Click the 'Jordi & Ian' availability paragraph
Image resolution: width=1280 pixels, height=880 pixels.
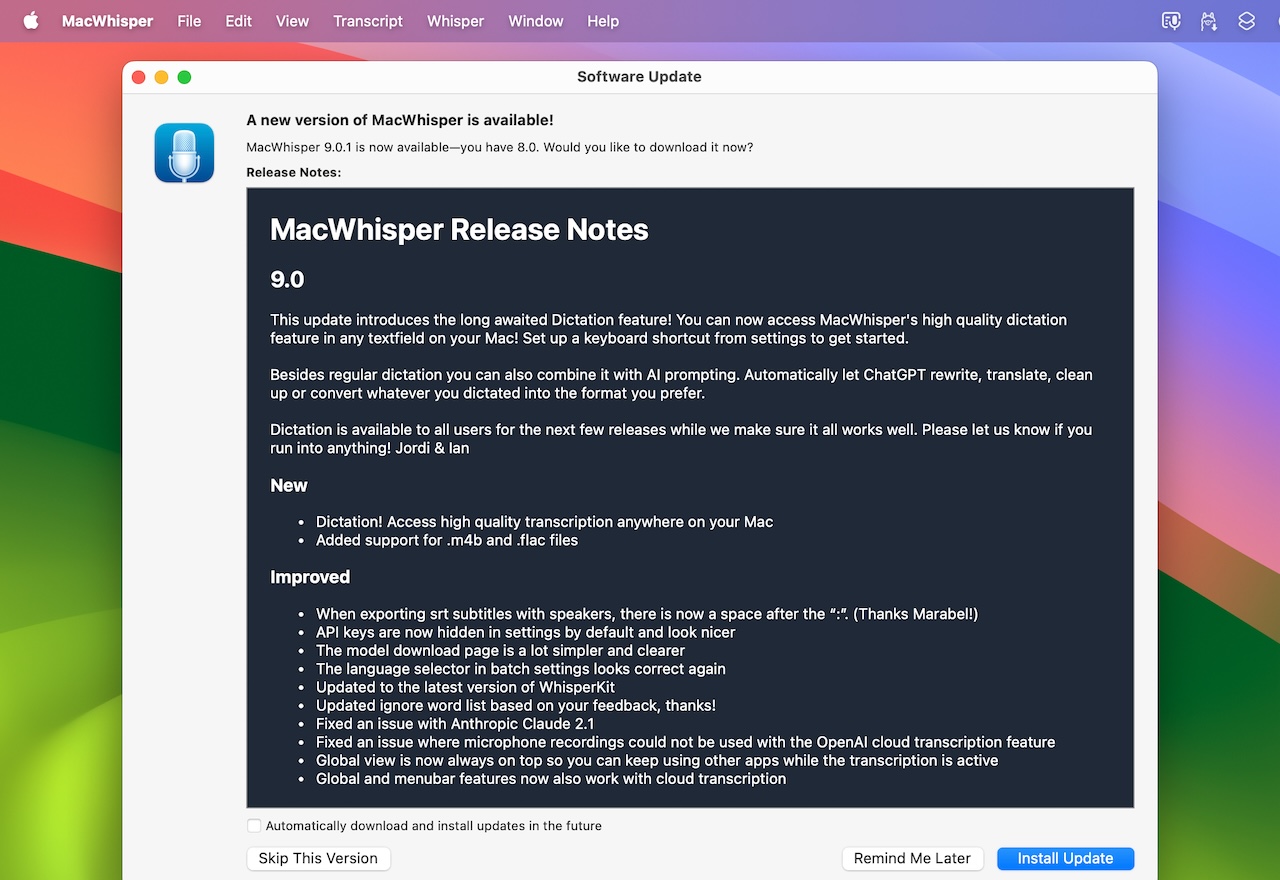click(681, 439)
